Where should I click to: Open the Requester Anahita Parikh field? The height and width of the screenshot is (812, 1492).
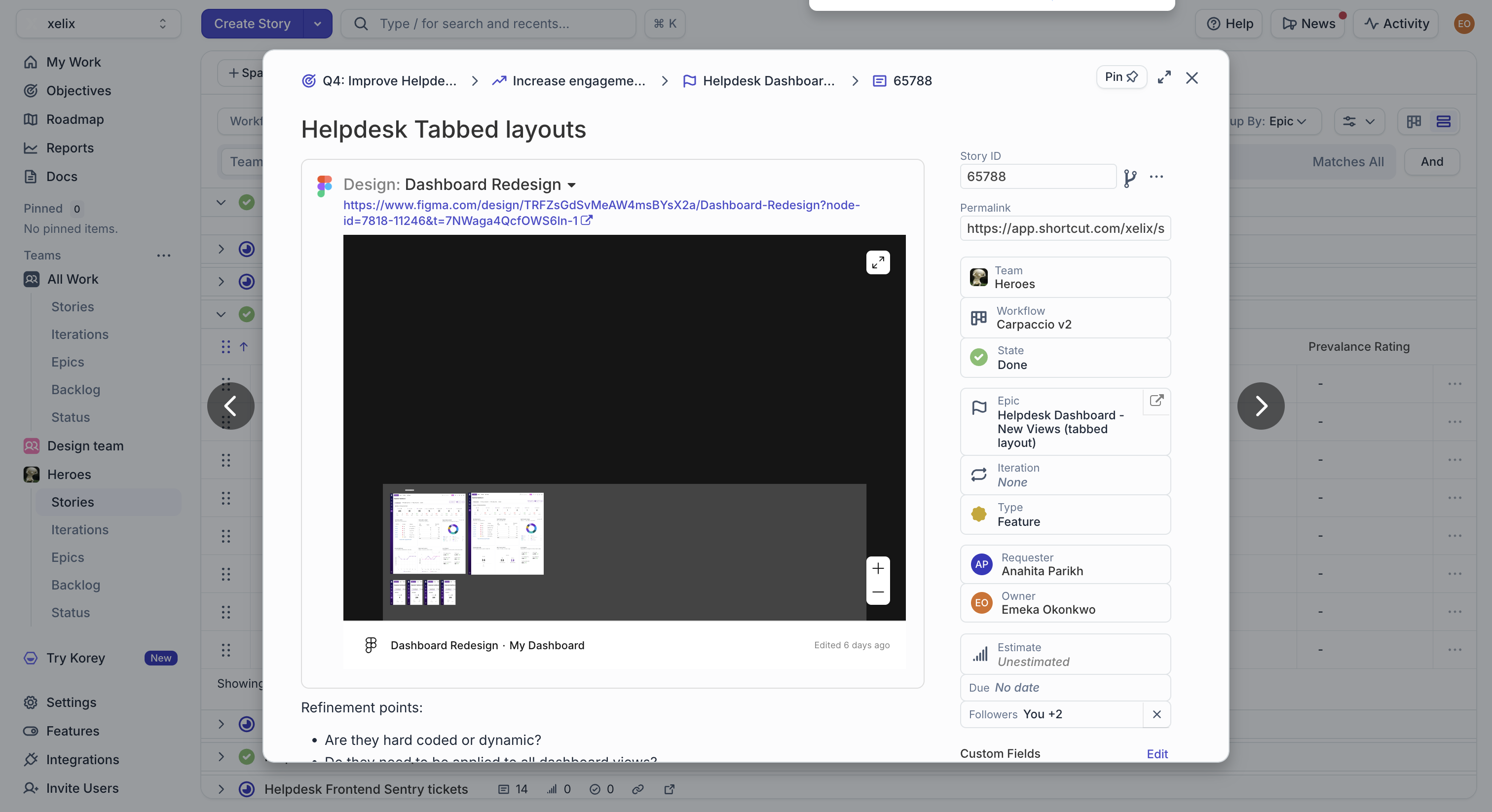click(x=1065, y=564)
